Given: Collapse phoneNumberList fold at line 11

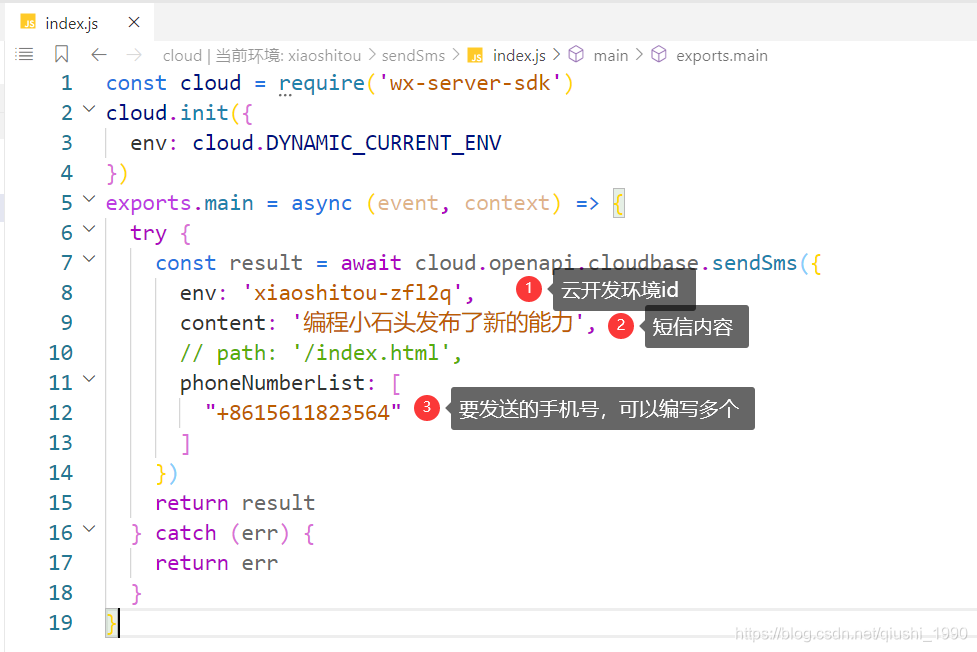Looking at the screenshot, I should click(x=89, y=378).
